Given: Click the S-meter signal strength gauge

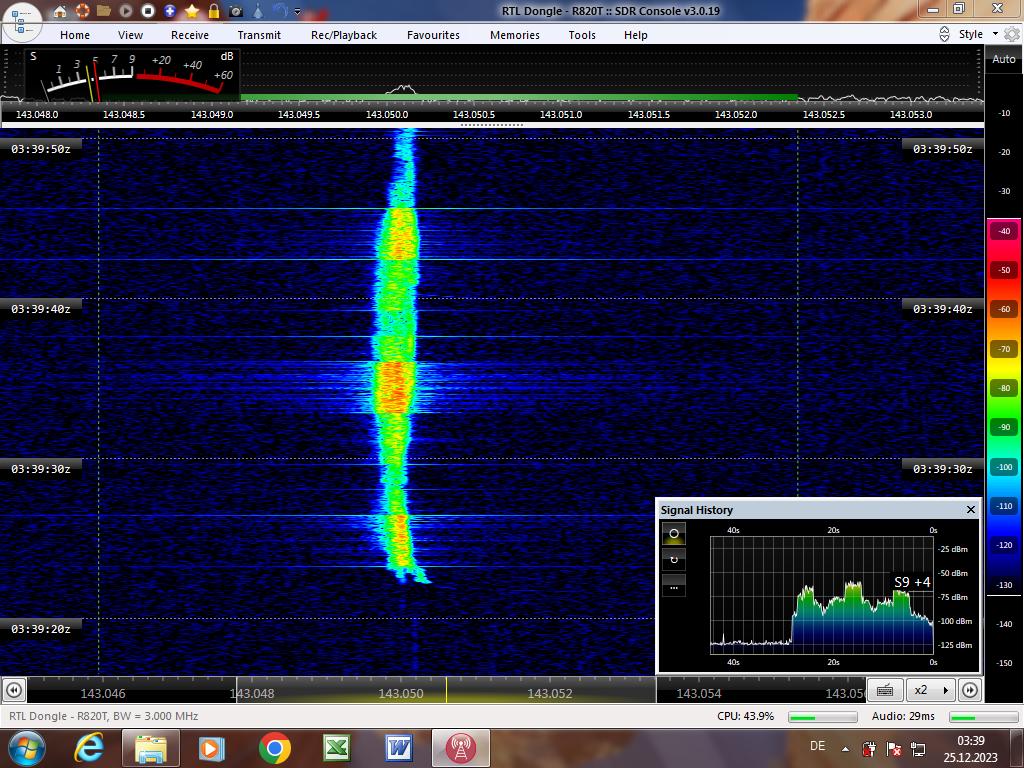Looking at the screenshot, I should pos(133,75).
